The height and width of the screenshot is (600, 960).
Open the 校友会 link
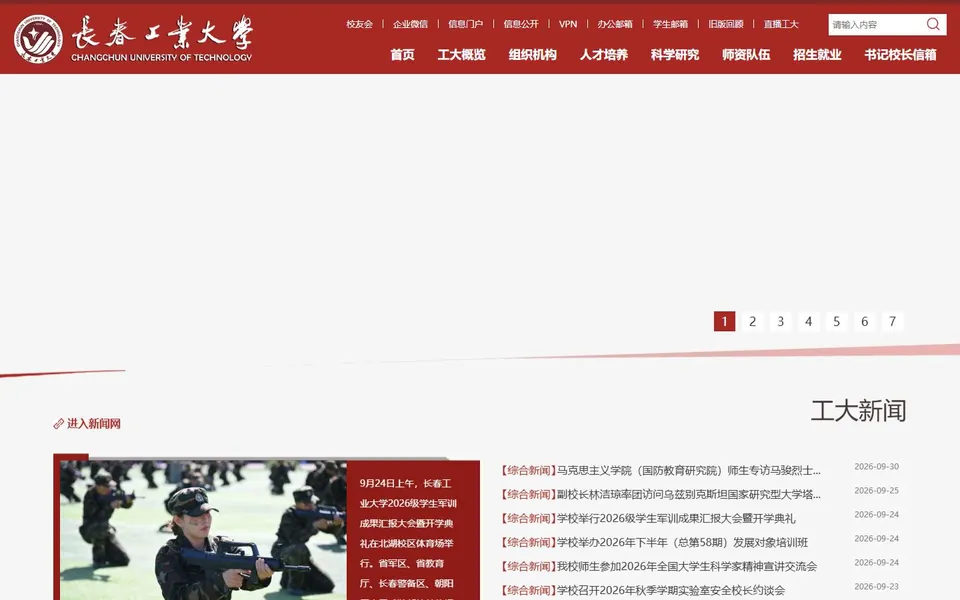pyautogui.click(x=359, y=24)
